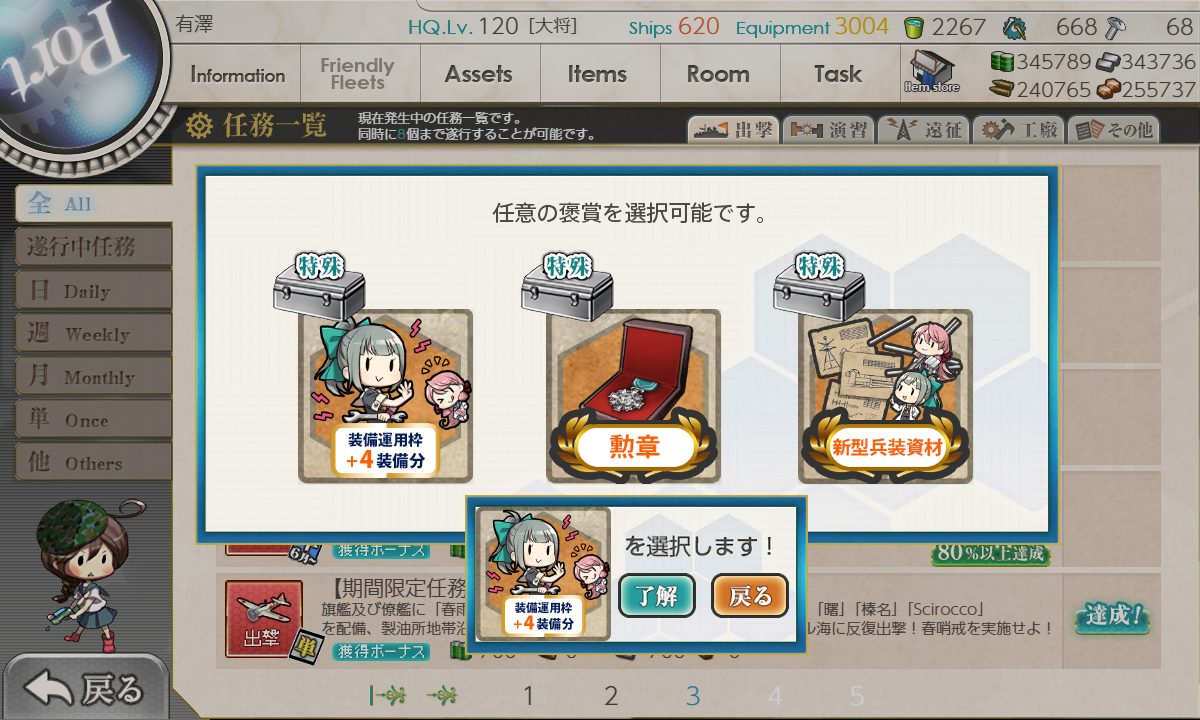The height and width of the screenshot is (720, 1200).
Task: Pick the 新型兵装資材 reward
Action: pos(886,396)
